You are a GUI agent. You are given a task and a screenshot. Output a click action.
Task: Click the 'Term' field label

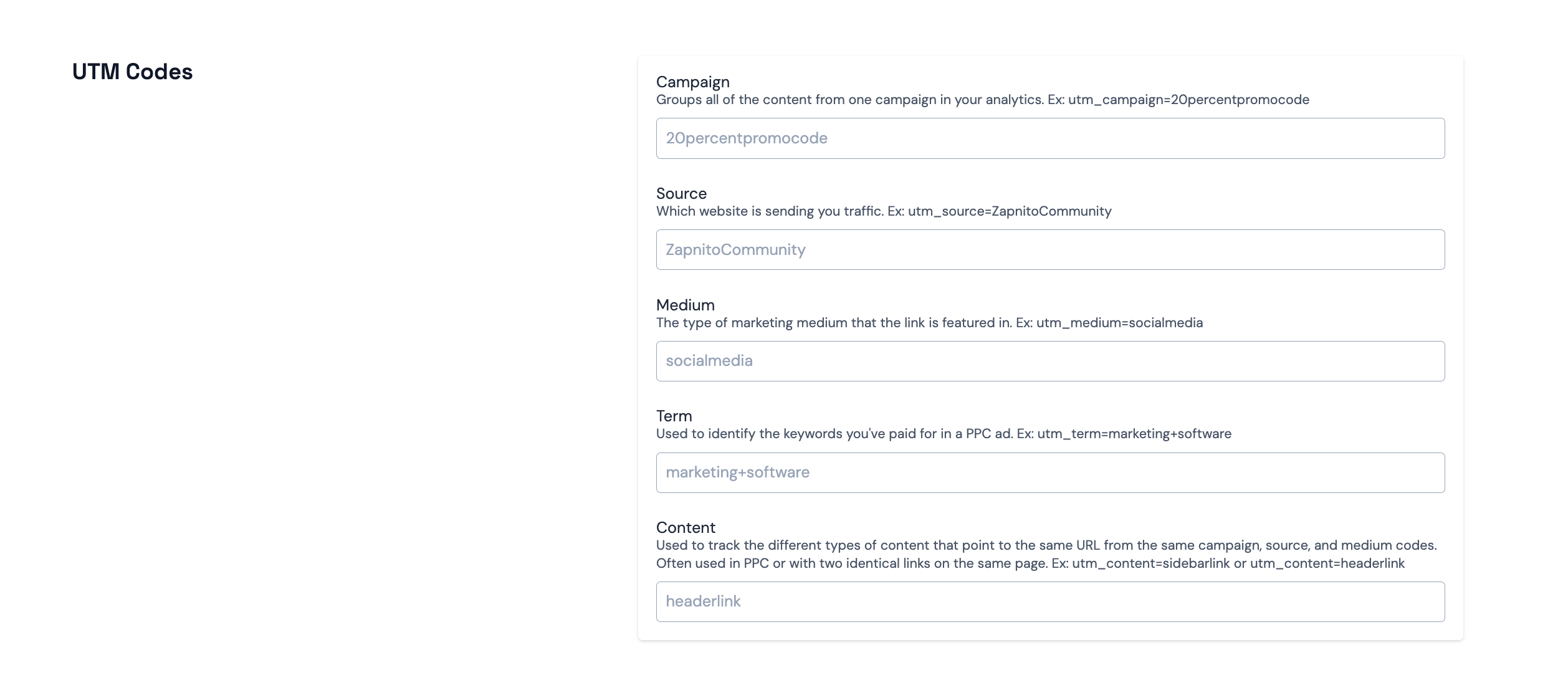[x=674, y=416]
